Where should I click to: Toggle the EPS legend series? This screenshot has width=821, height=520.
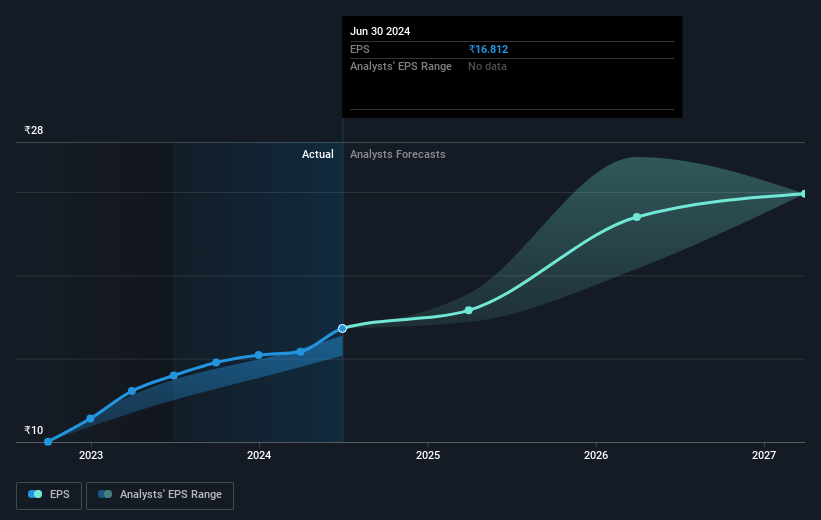[x=49, y=495]
